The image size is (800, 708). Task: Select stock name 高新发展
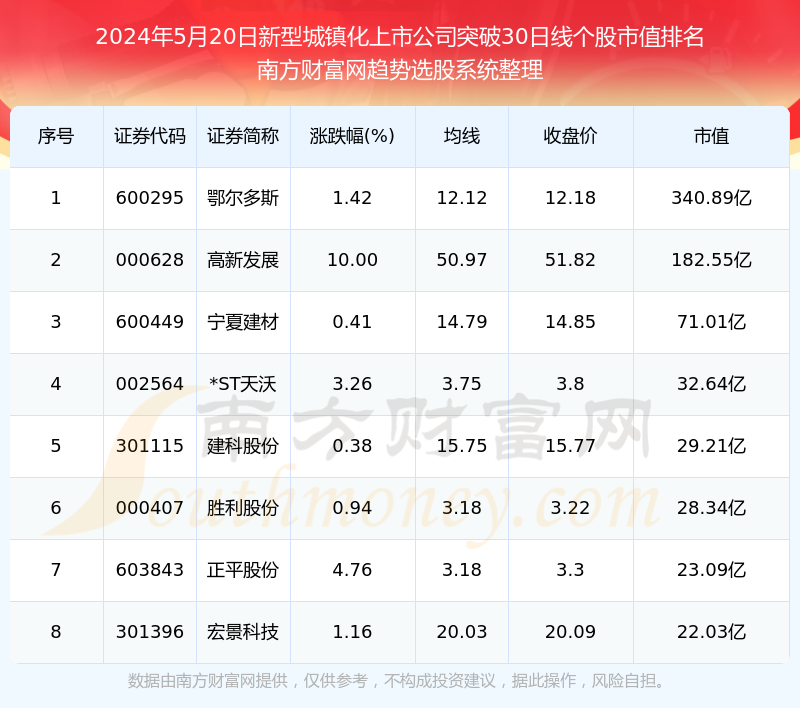243,260
